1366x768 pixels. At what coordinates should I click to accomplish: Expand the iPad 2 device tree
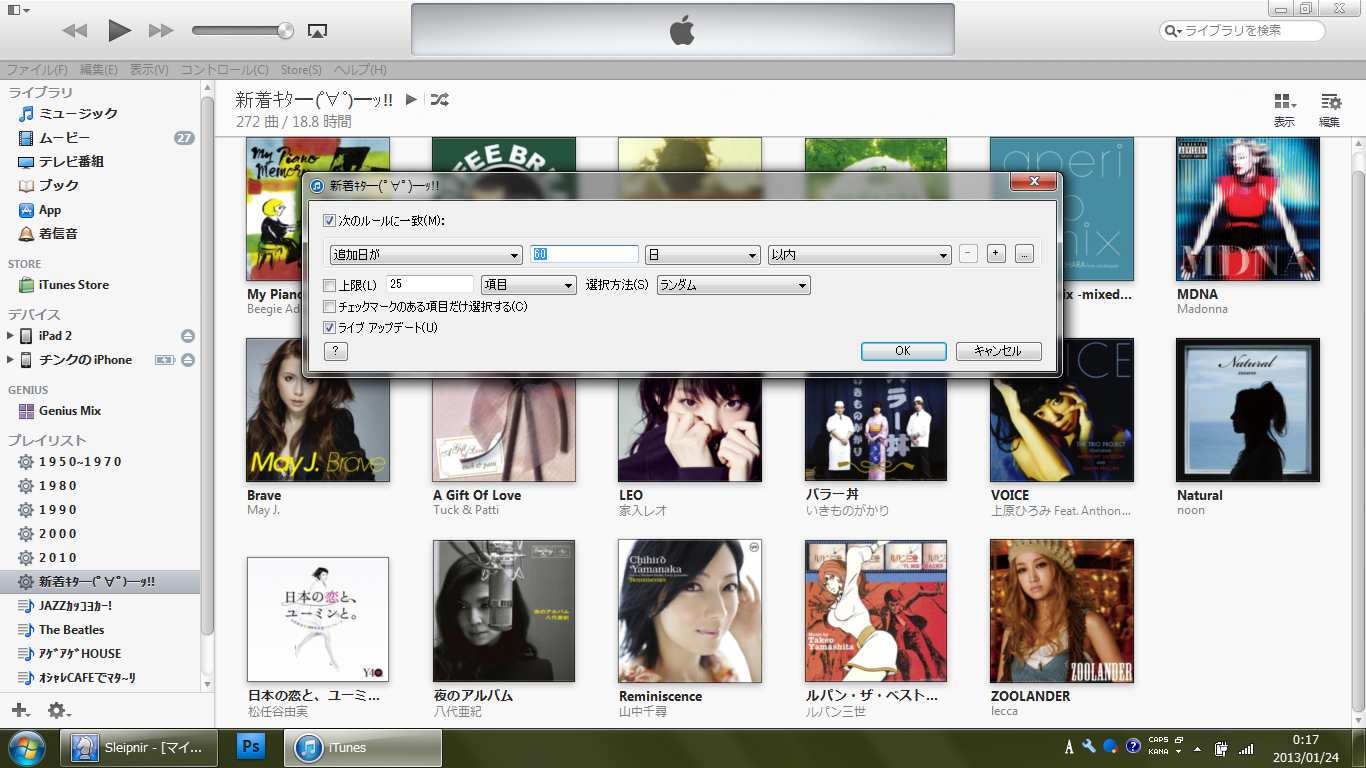11,336
